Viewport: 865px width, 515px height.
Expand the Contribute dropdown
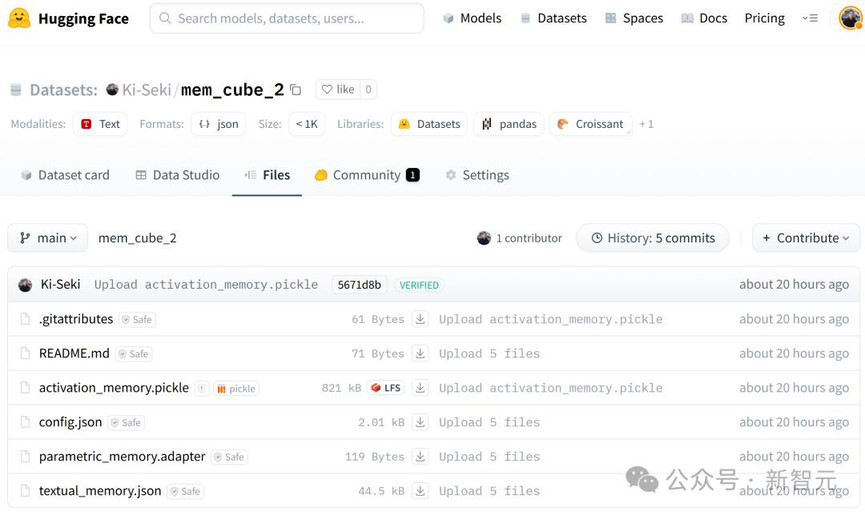tap(805, 238)
